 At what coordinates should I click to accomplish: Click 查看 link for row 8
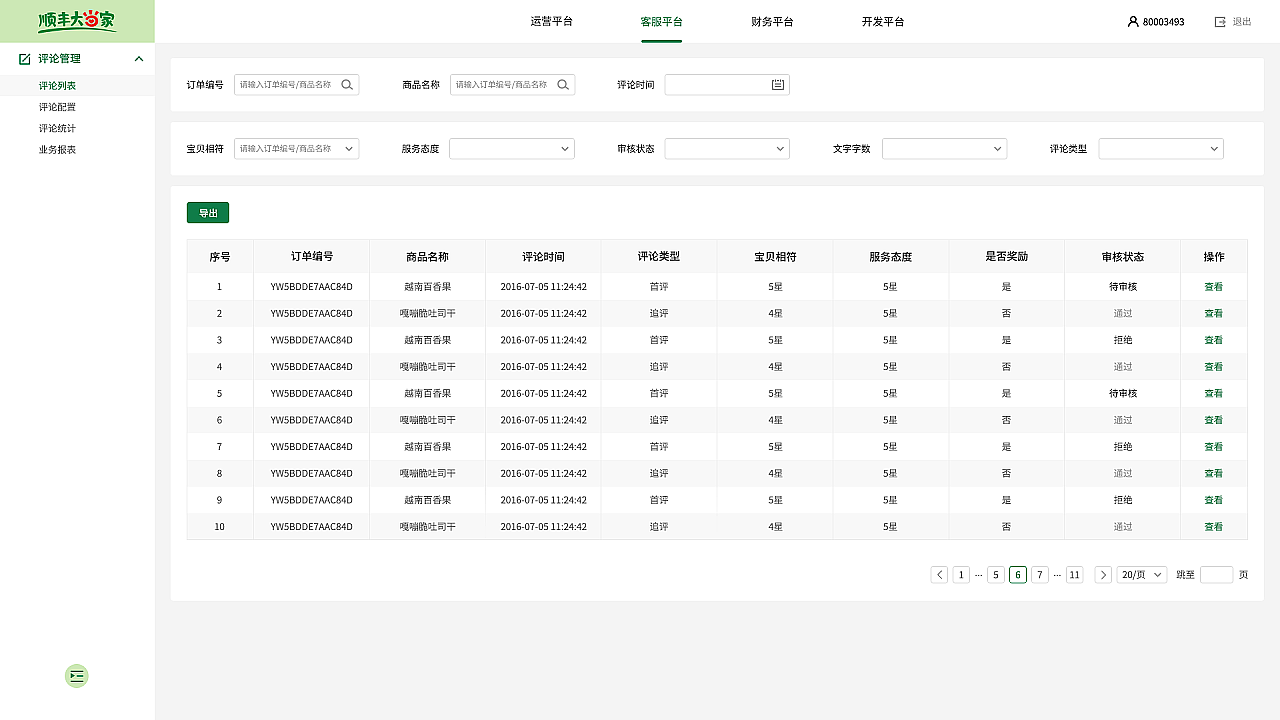click(x=1214, y=473)
